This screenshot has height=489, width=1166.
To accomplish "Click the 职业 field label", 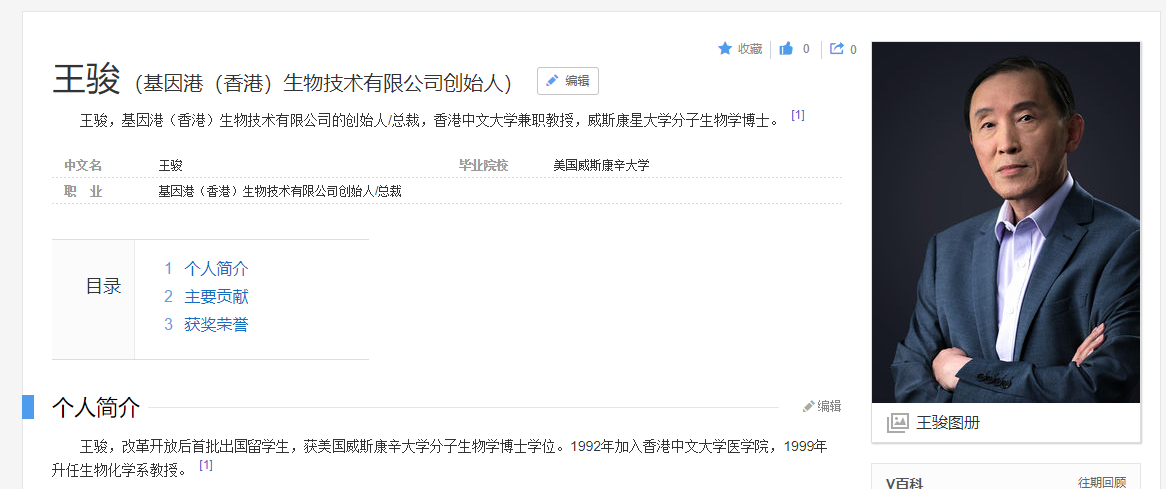I will (83, 191).
